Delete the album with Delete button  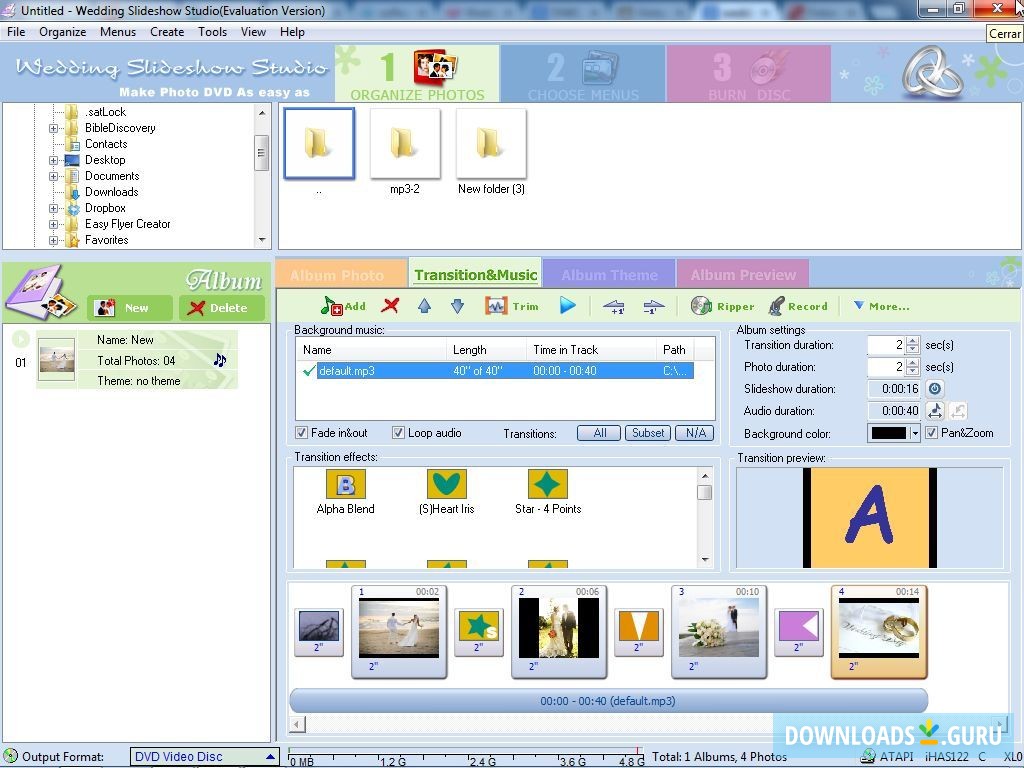pyautogui.click(x=222, y=308)
